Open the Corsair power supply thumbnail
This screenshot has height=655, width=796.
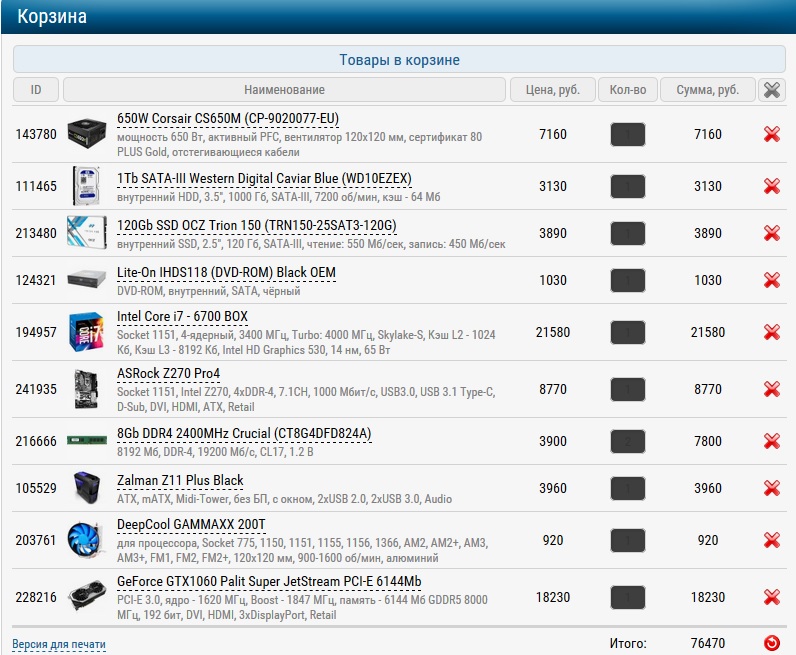point(87,133)
